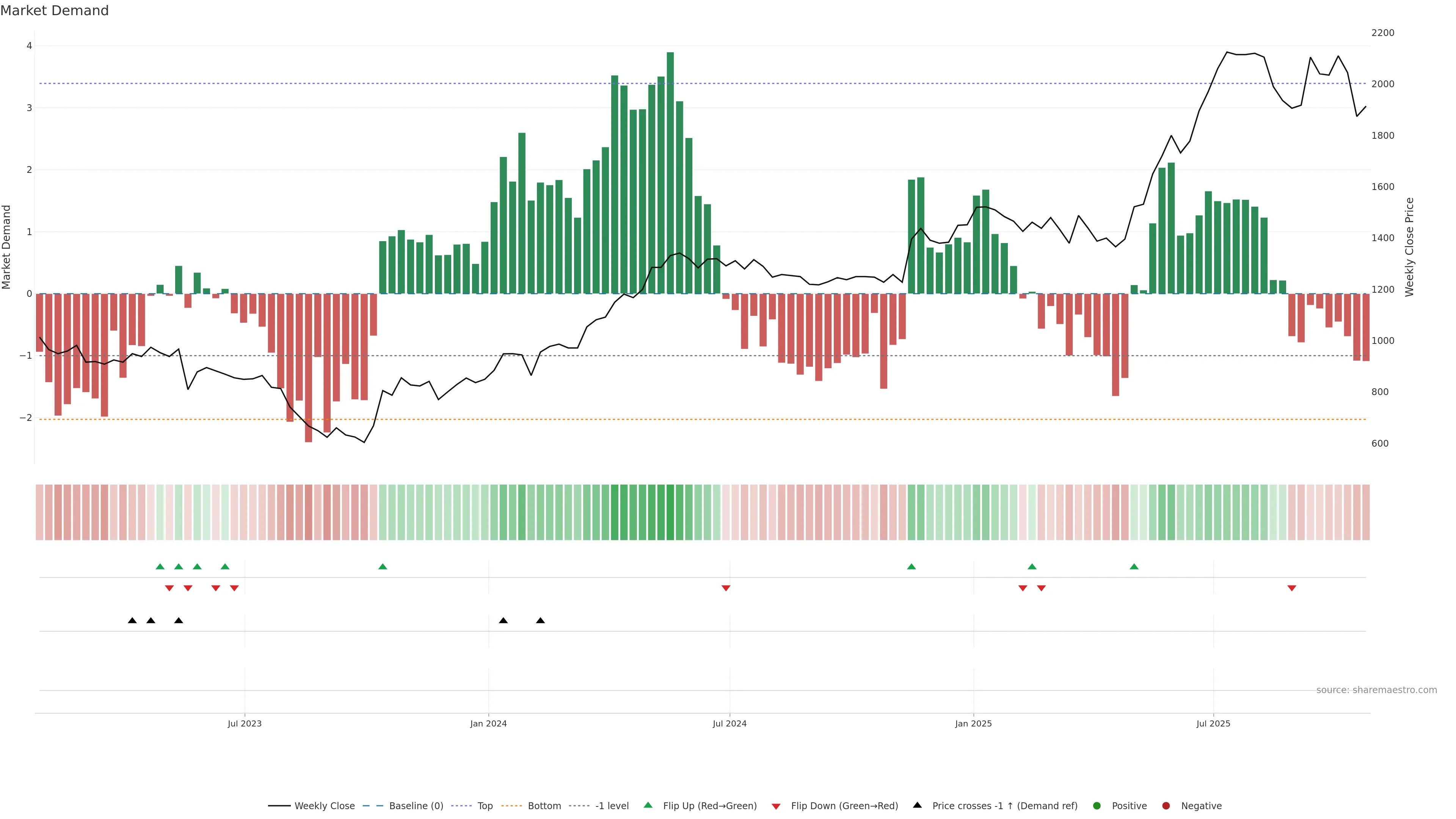1456x819 pixels.
Task: Click the red Negative circle in legend
Action: pyautogui.click(x=1166, y=806)
